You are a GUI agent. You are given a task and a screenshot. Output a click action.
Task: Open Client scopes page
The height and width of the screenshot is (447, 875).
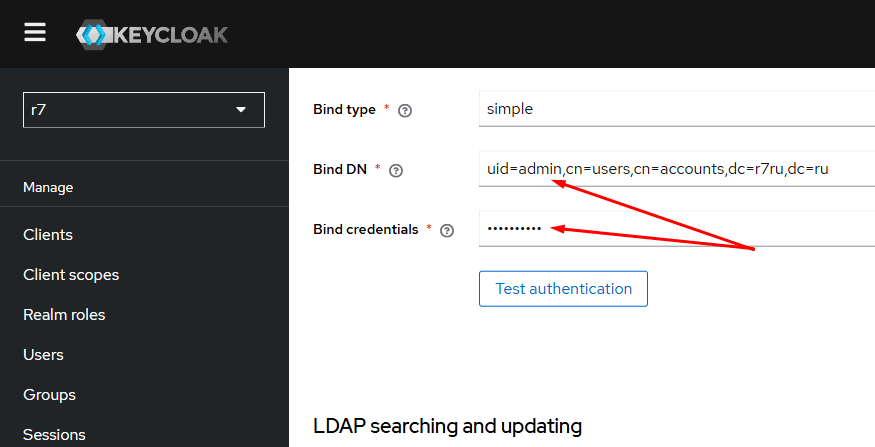point(71,275)
